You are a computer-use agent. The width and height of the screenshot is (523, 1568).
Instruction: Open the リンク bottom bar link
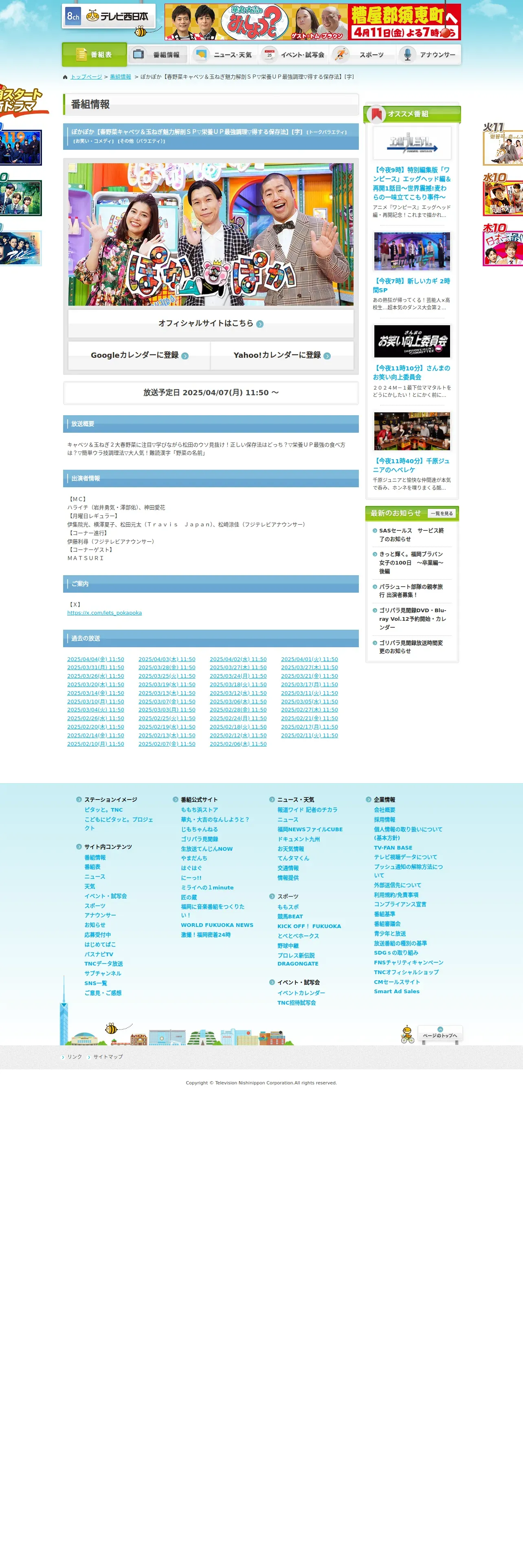74,1057
